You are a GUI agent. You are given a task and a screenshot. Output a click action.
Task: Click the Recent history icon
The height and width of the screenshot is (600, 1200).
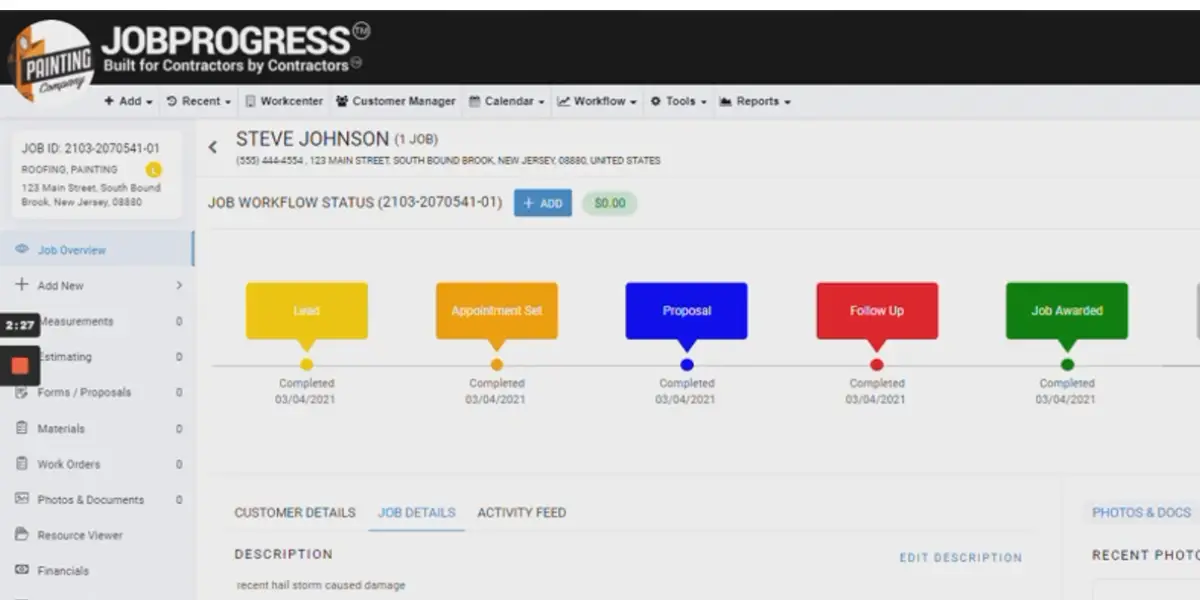coord(171,102)
